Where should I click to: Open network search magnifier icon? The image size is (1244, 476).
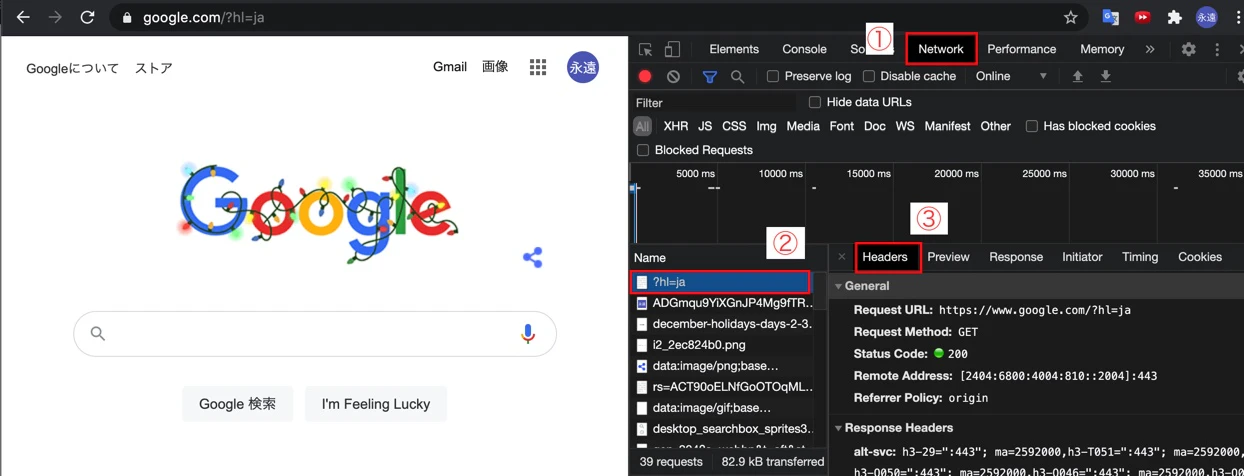pos(737,76)
